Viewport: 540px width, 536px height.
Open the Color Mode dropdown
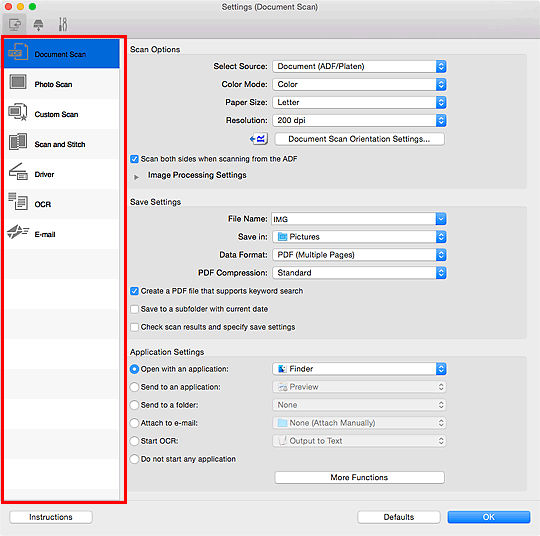[359, 84]
